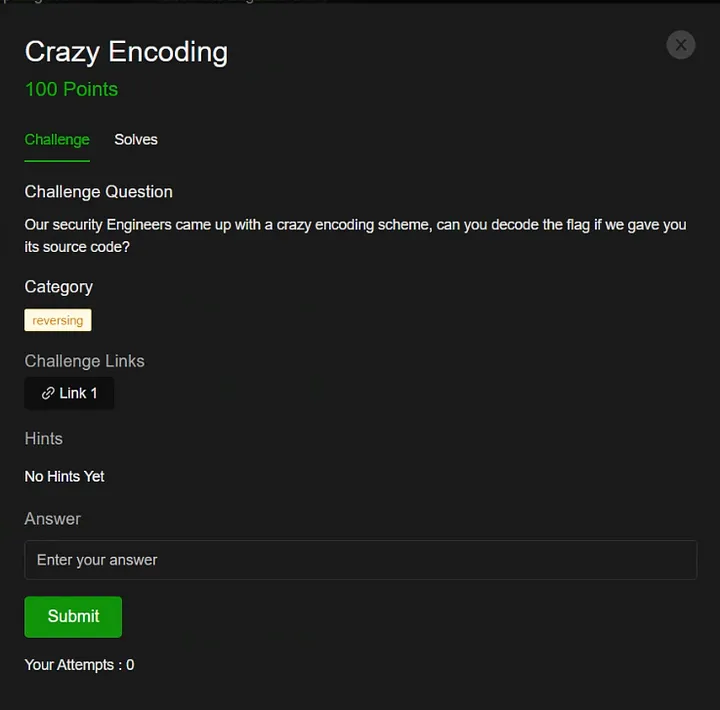Viewport: 720px width, 710px height.
Task: Click the Your Attempts counter text
Action: 79,665
